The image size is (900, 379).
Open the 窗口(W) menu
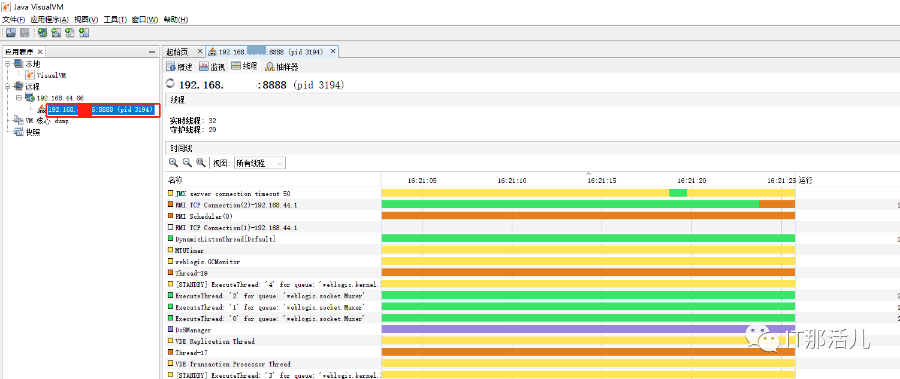tap(145, 20)
